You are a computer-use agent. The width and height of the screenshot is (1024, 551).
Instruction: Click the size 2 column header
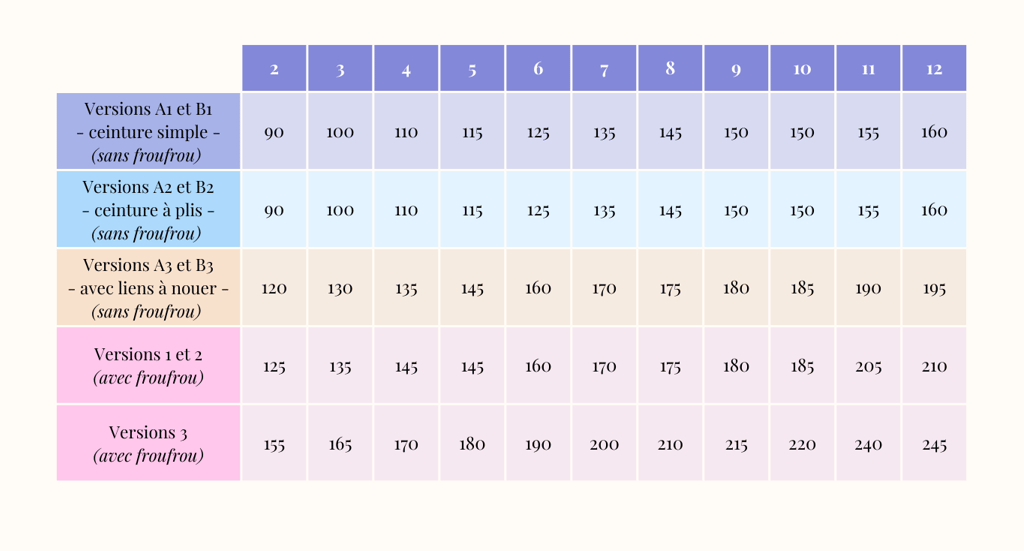coord(274,68)
